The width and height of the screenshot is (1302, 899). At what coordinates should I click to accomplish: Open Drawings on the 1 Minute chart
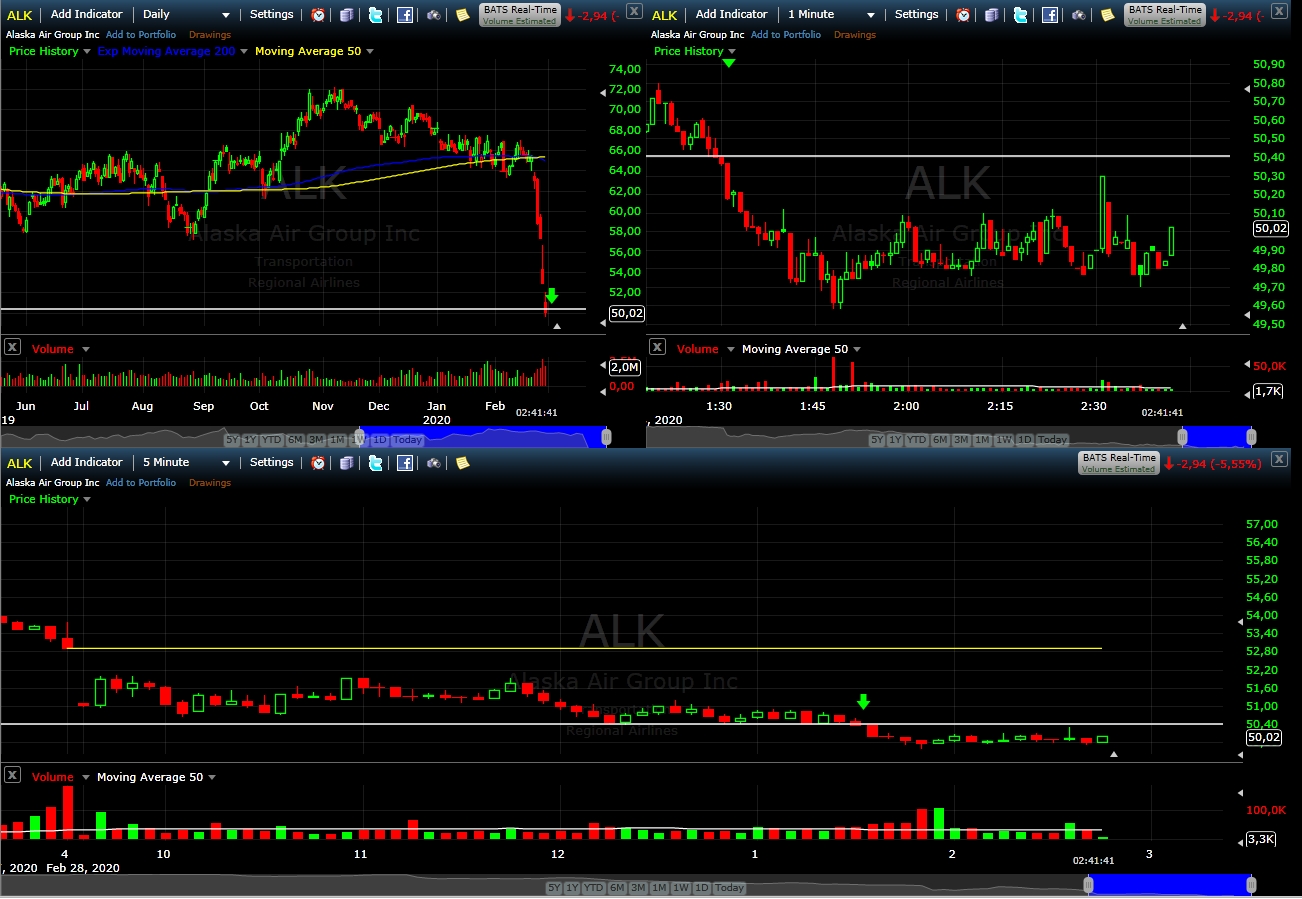(x=855, y=35)
